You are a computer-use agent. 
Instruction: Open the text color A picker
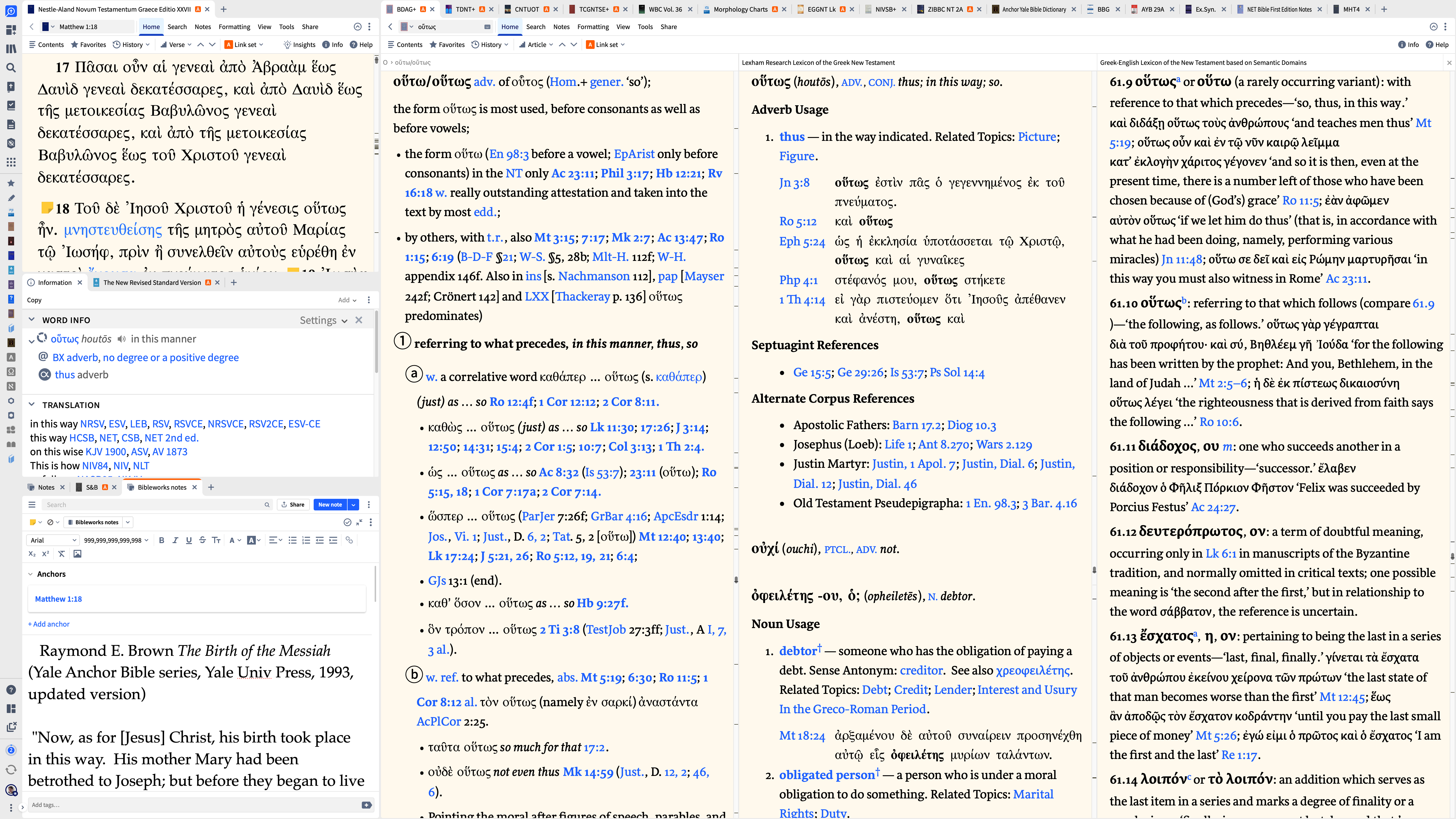(235, 540)
